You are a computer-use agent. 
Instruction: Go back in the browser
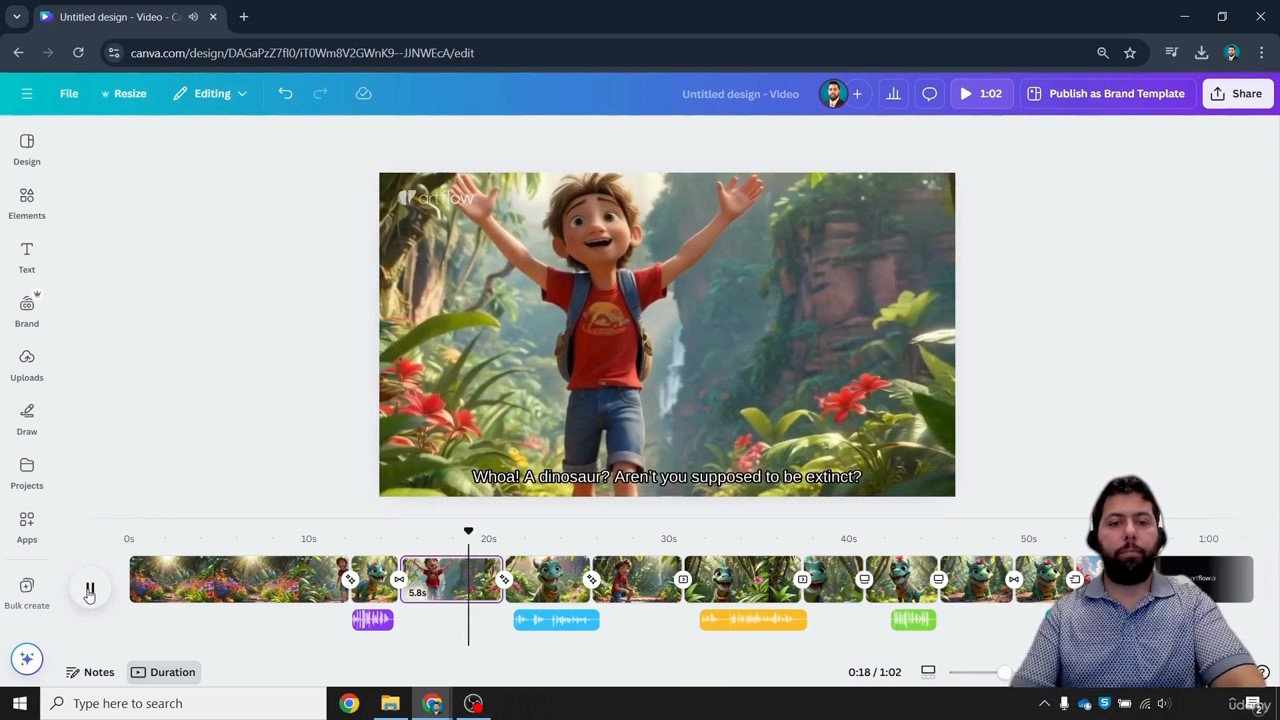(x=19, y=53)
